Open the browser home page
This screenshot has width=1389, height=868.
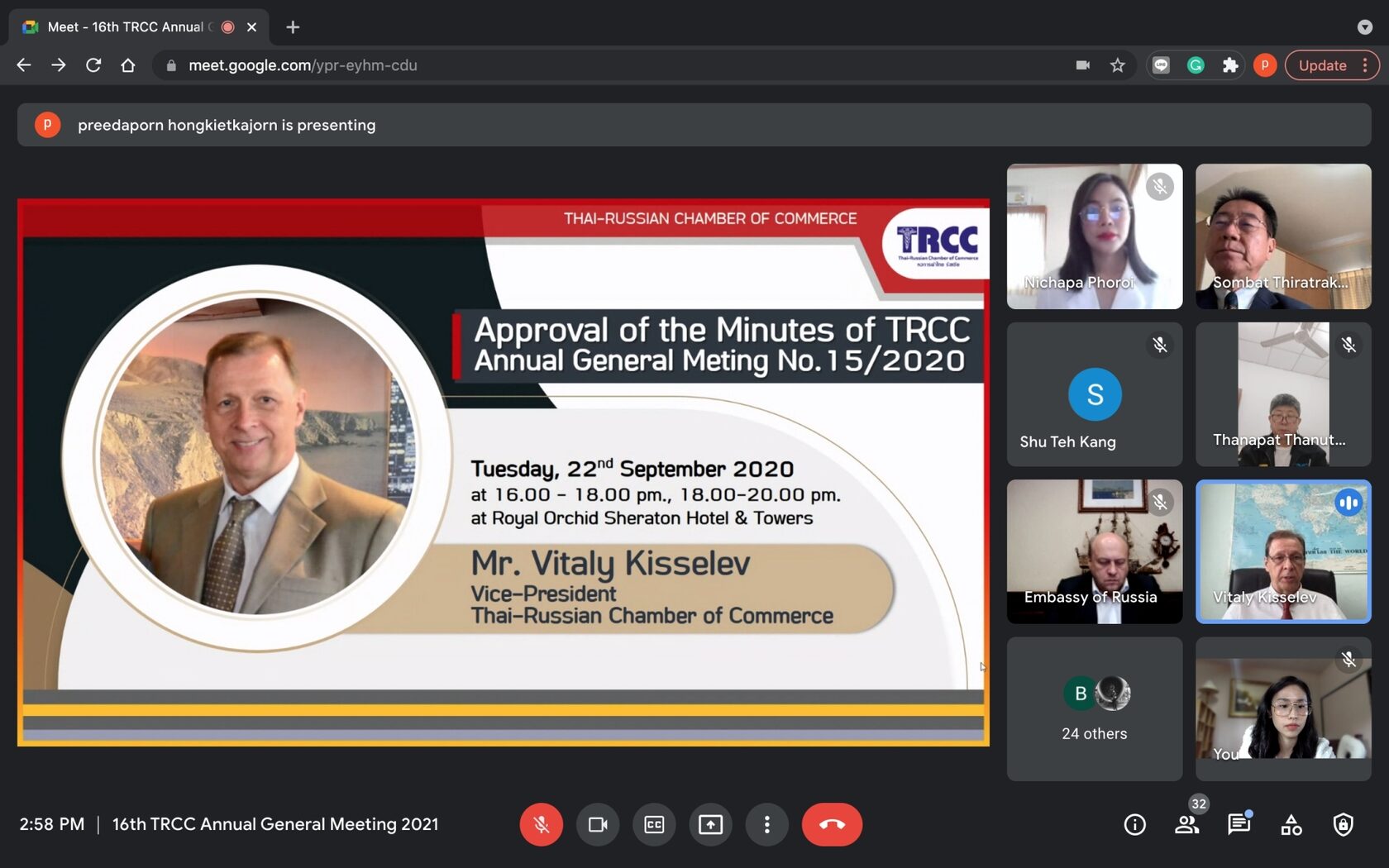(x=128, y=65)
